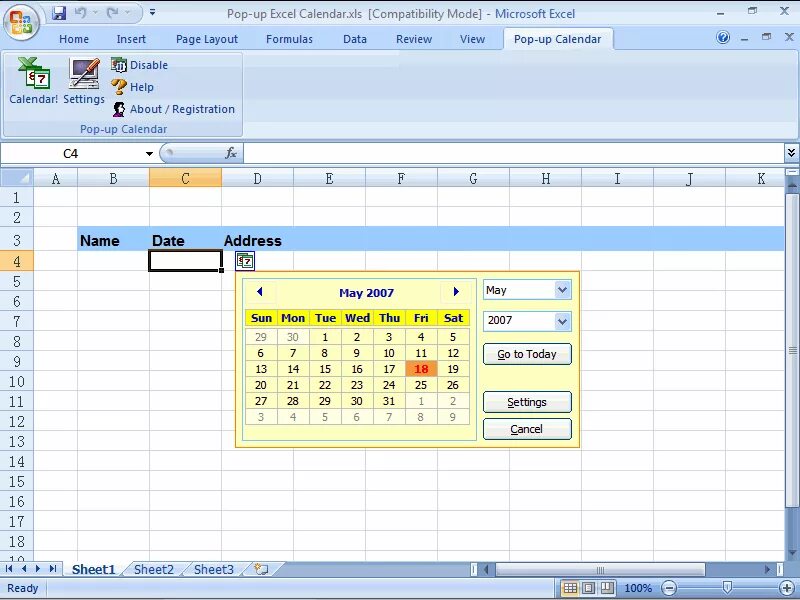Viewport: 800px width, 600px height.
Task: Open the Formulas tab
Action: click(x=289, y=39)
